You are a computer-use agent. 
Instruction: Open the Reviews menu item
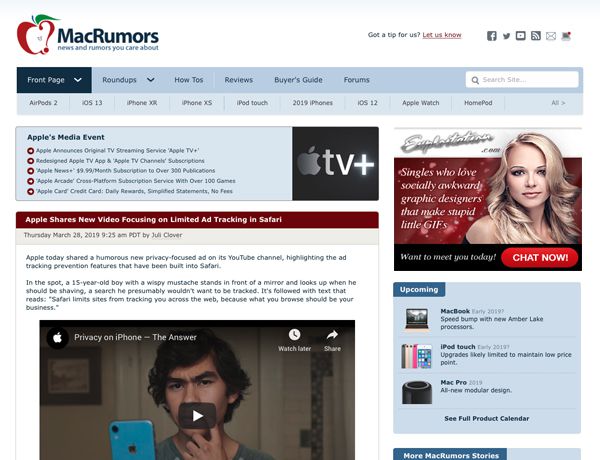[238, 80]
